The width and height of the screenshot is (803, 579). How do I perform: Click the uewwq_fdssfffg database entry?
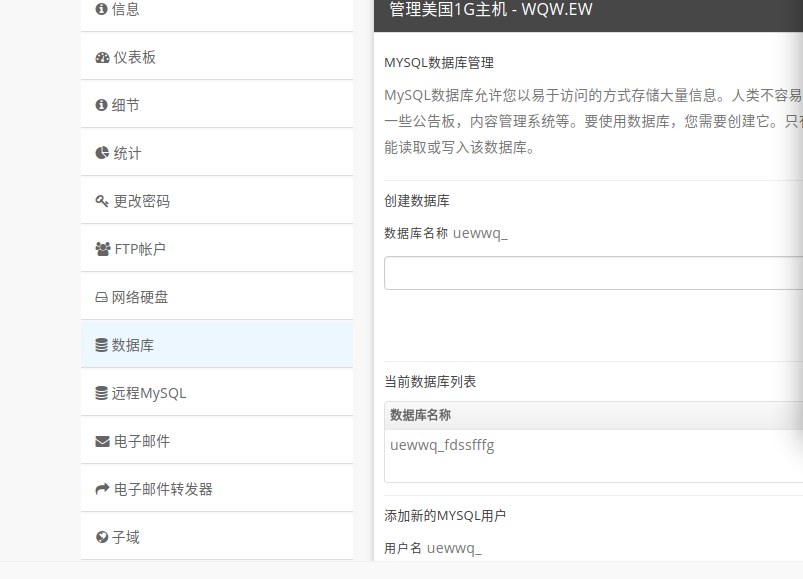[442, 445]
